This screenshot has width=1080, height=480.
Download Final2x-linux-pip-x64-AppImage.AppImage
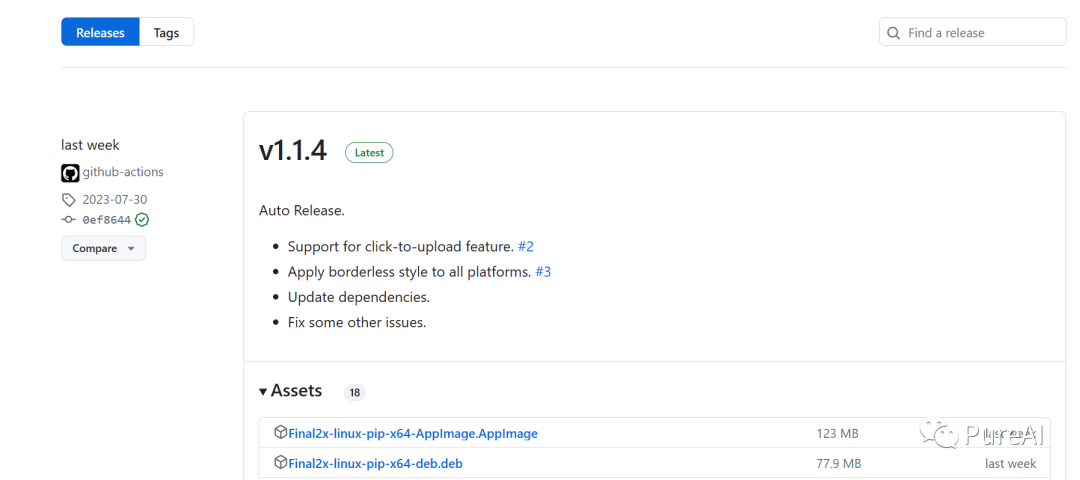click(413, 434)
